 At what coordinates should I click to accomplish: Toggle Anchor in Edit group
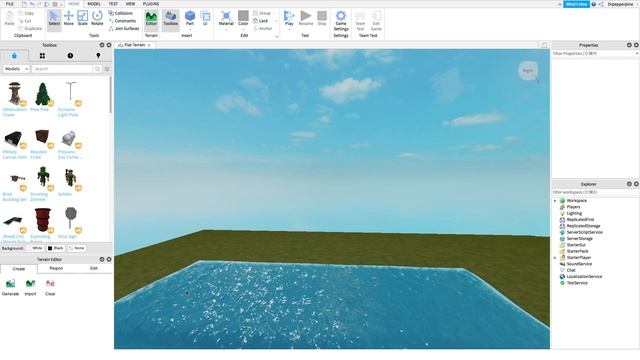click(x=262, y=29)
